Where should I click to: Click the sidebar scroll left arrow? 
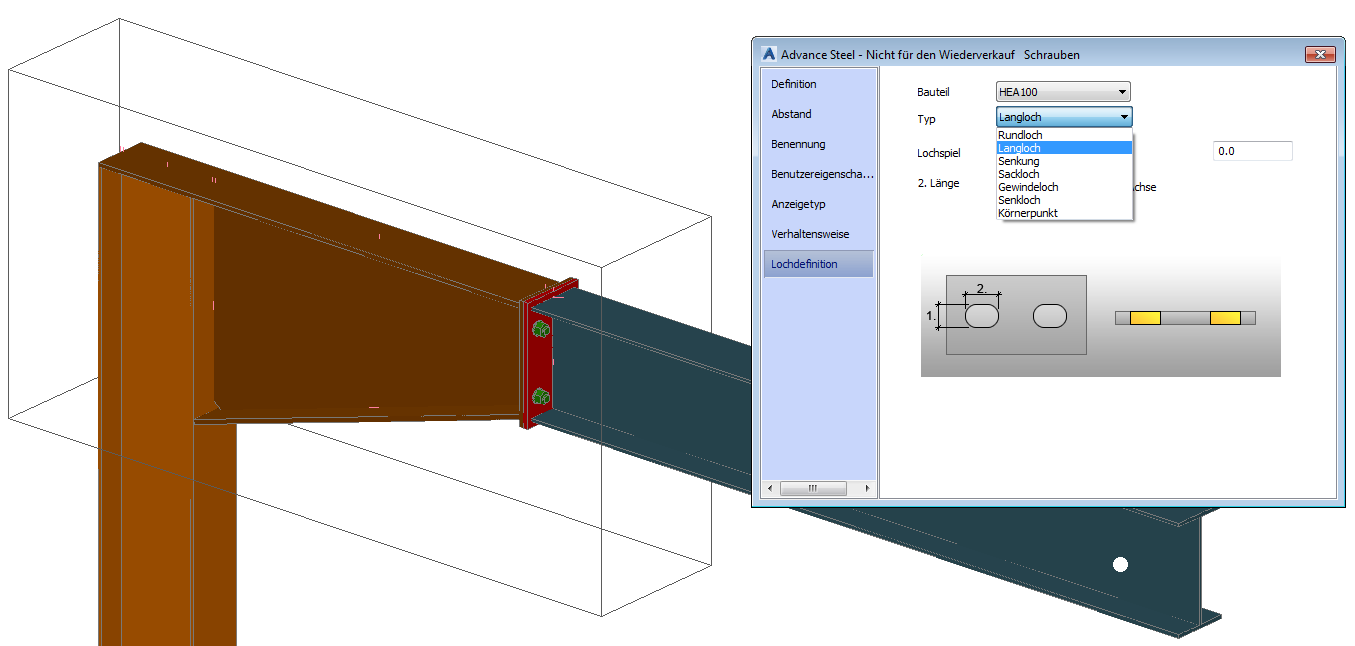[769, 489]
